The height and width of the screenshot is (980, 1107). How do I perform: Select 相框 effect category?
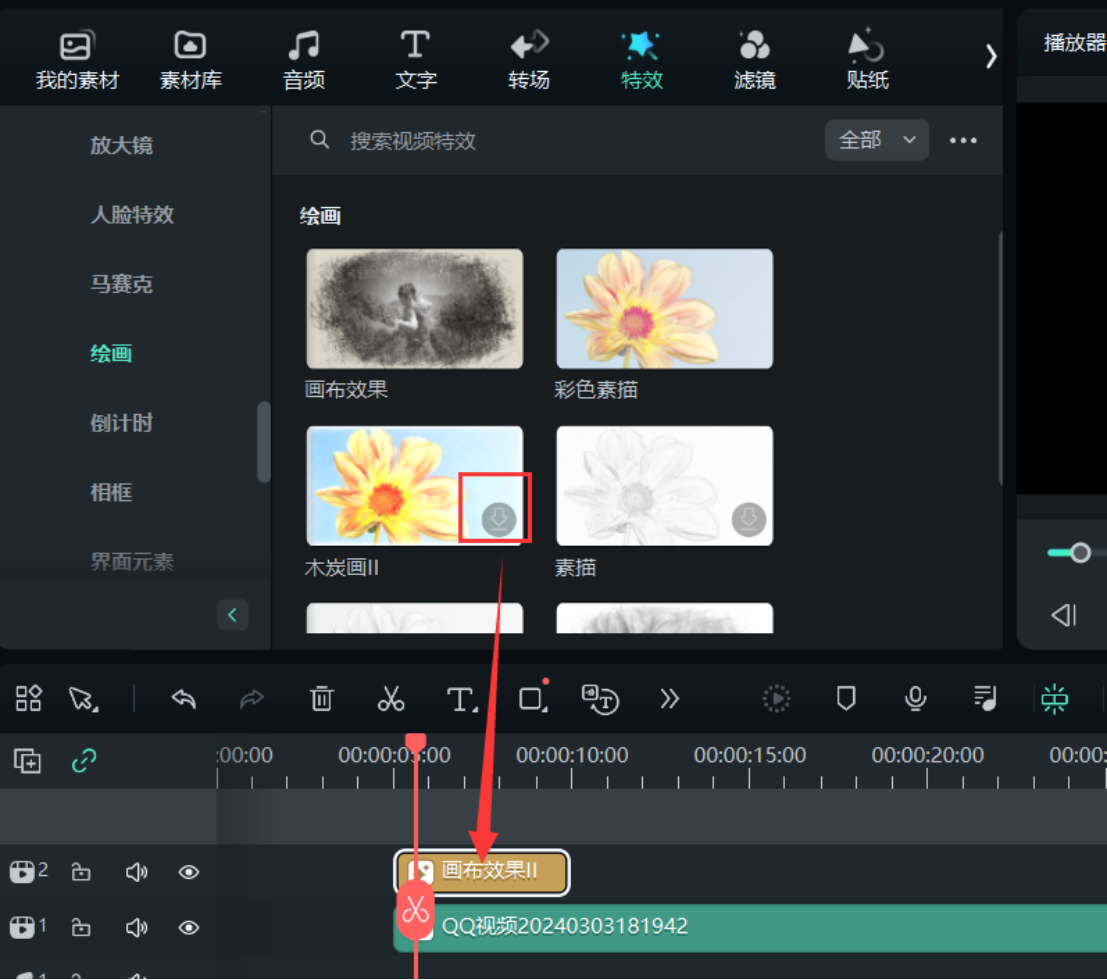pos(111,492)
